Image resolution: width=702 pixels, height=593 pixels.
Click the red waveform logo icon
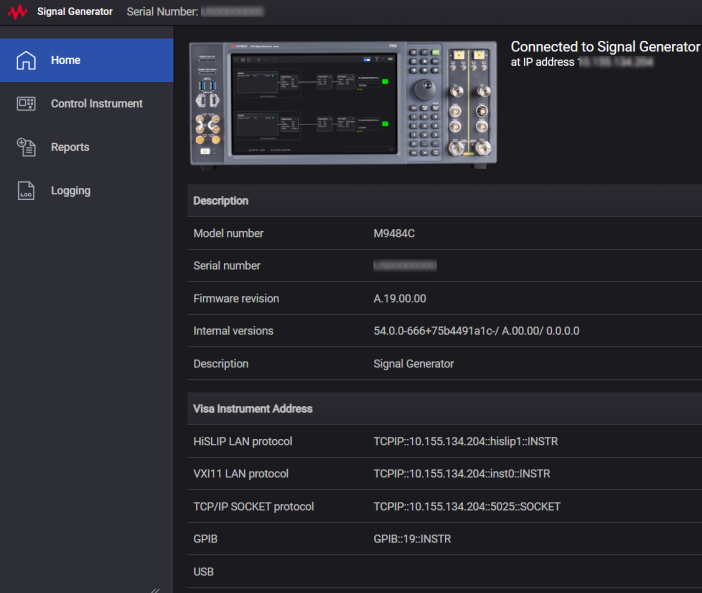coord(18,12)
